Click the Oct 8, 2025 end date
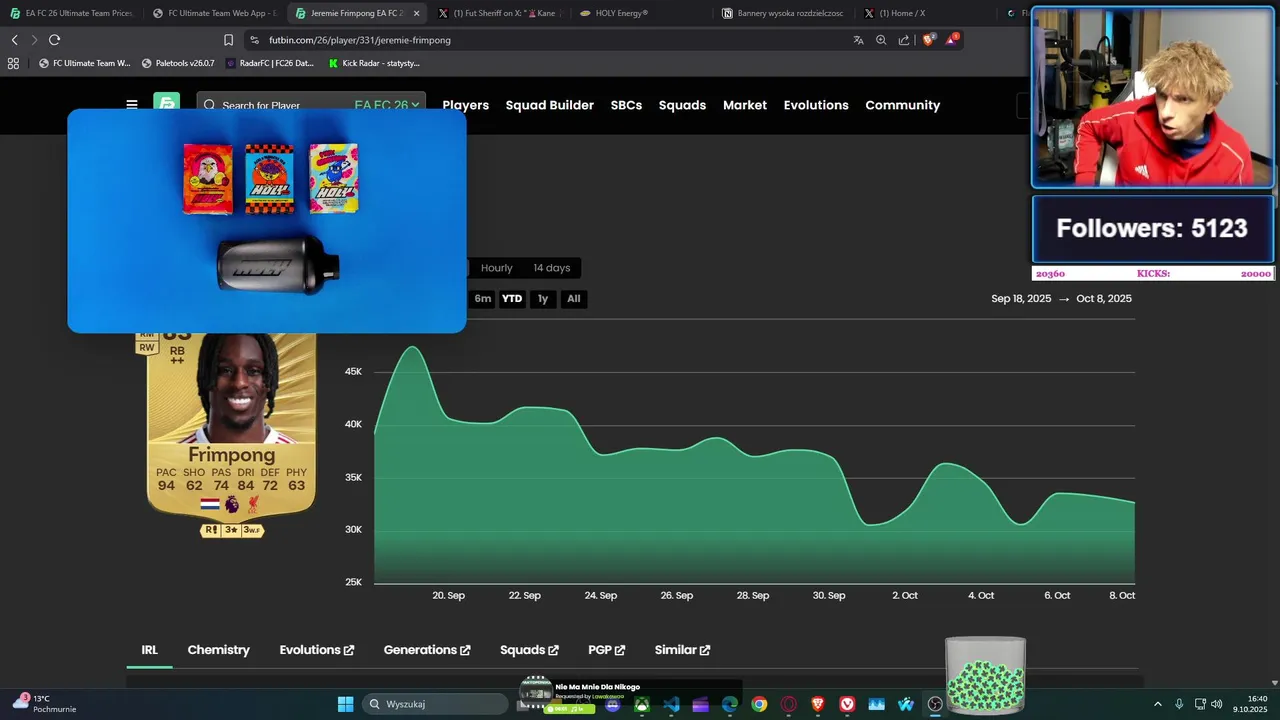This screenshot has height=720, width=1280. coord(1104,299)
